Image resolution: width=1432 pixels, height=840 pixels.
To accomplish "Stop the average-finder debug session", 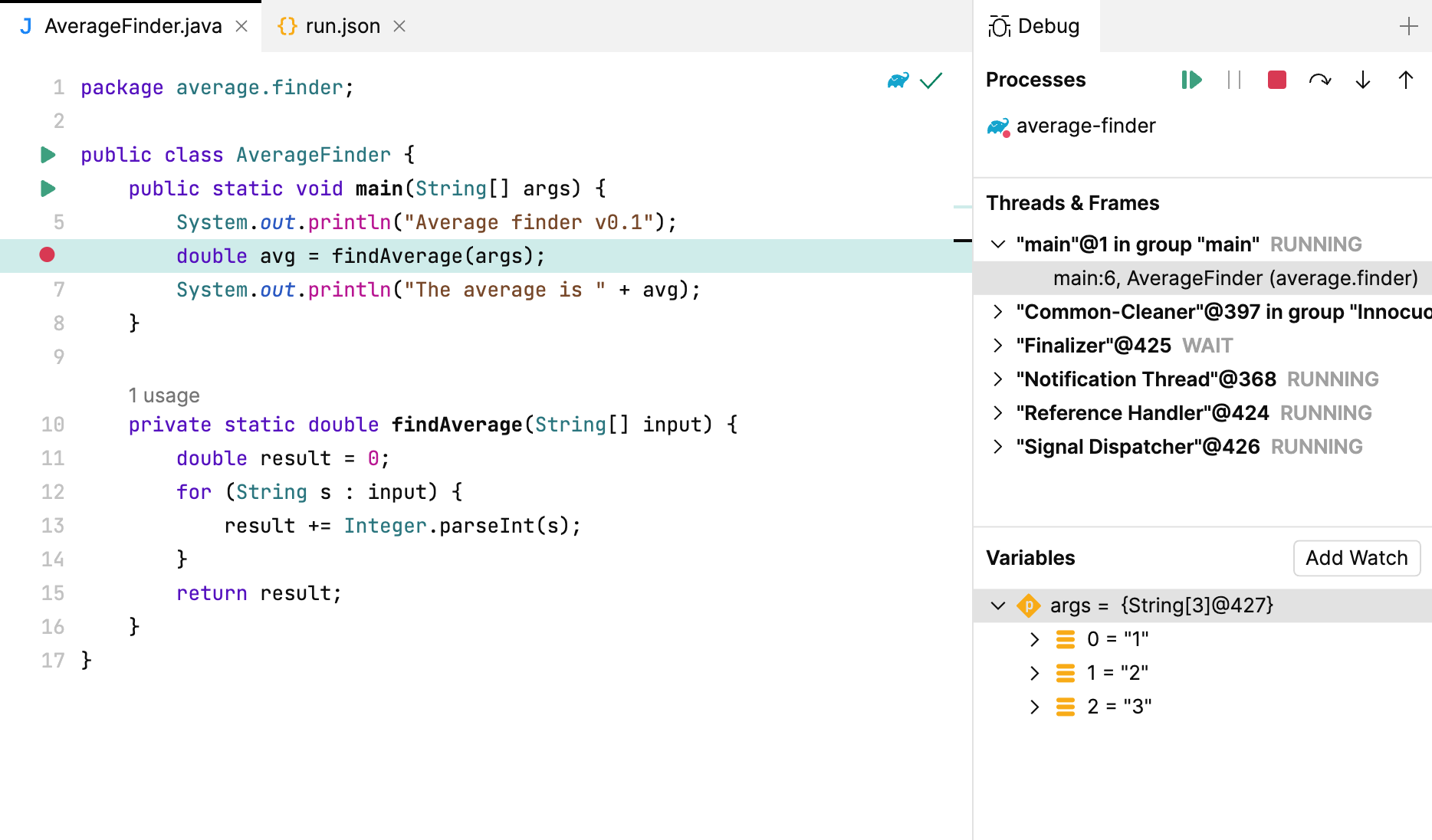I will click(1275, 79).
